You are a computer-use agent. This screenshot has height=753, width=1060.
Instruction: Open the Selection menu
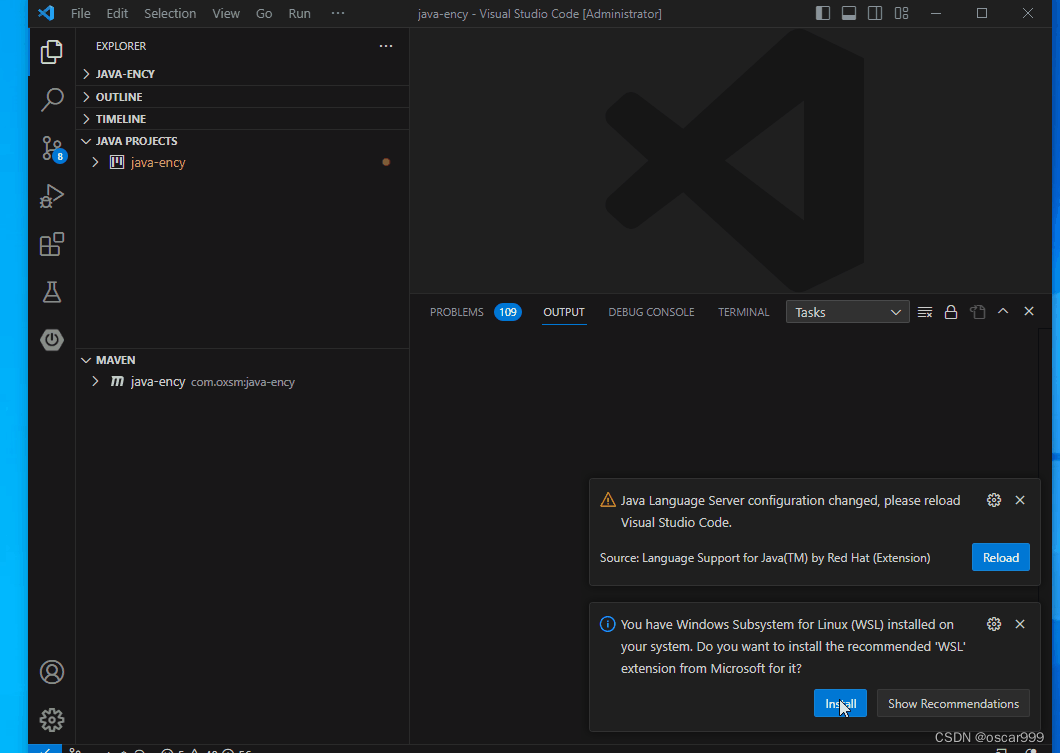(170, 14)
